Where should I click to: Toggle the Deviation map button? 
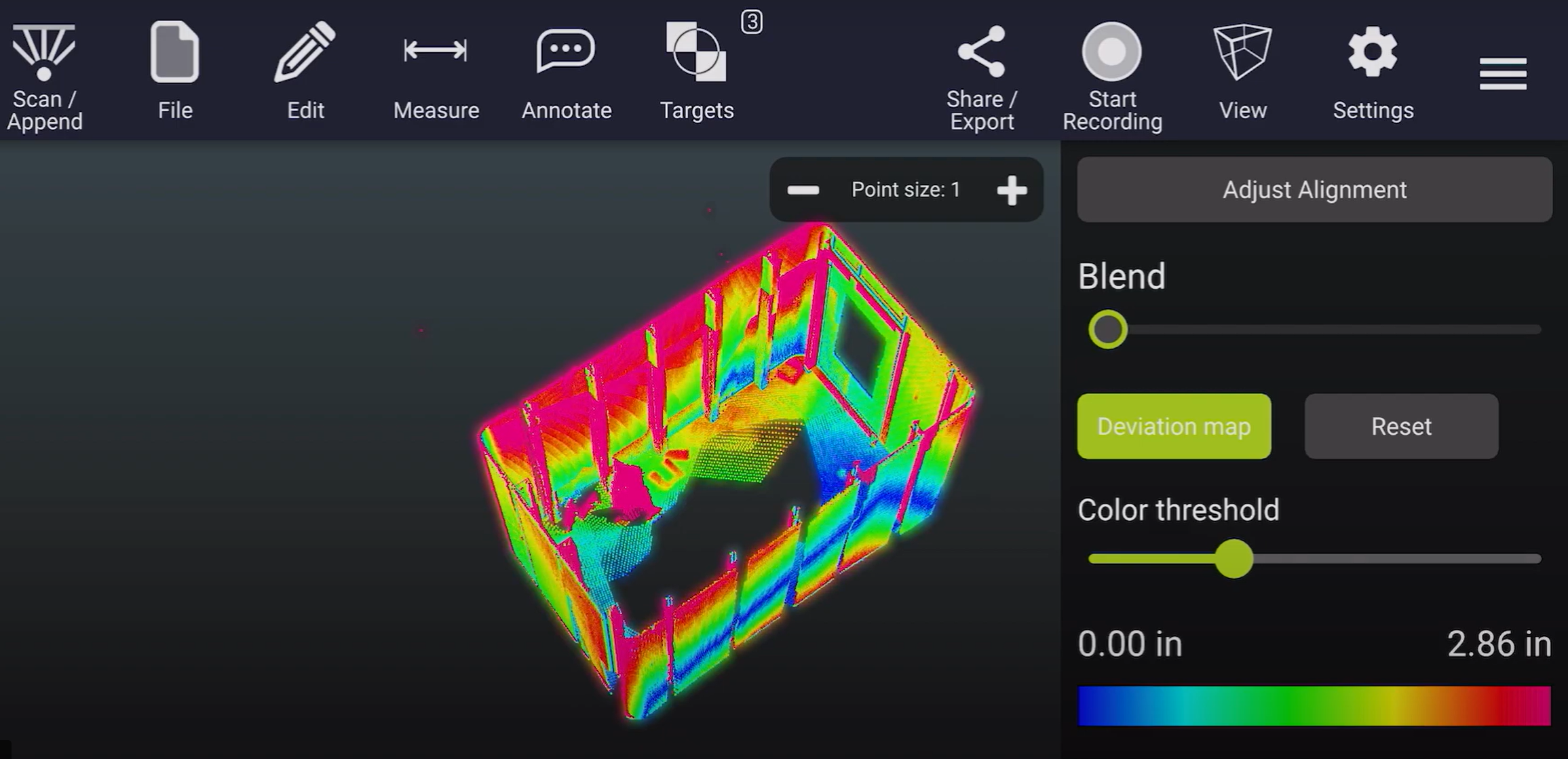tap(1174, 426)
